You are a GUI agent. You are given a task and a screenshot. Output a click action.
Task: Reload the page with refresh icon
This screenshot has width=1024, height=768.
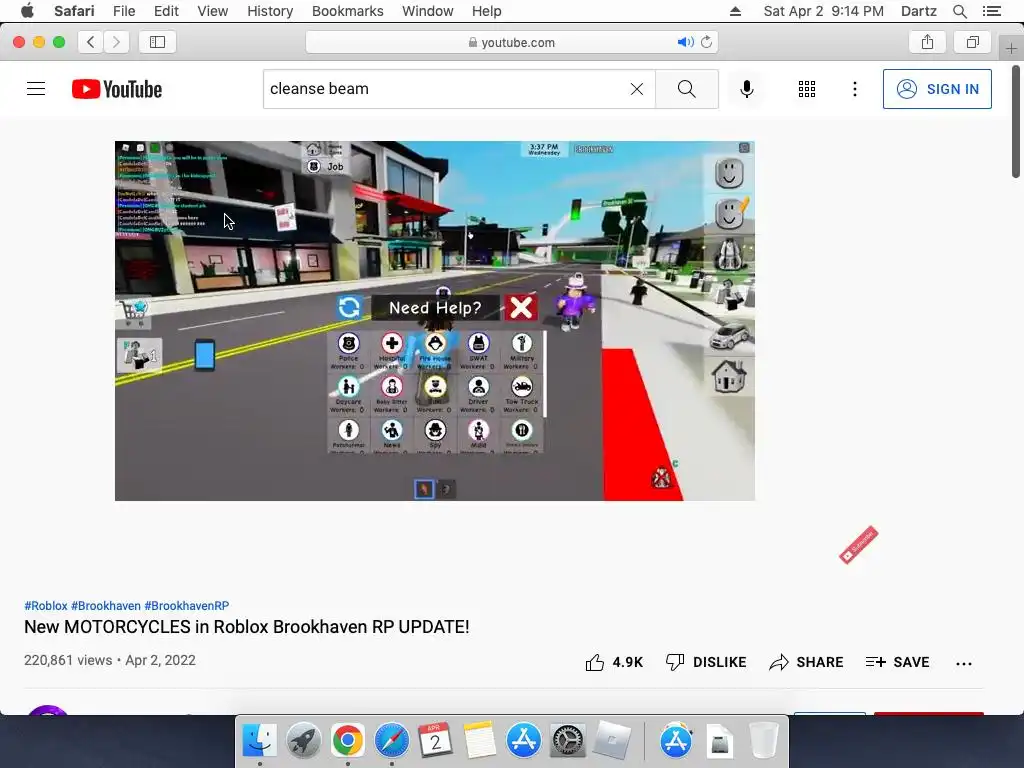point(707,42)
